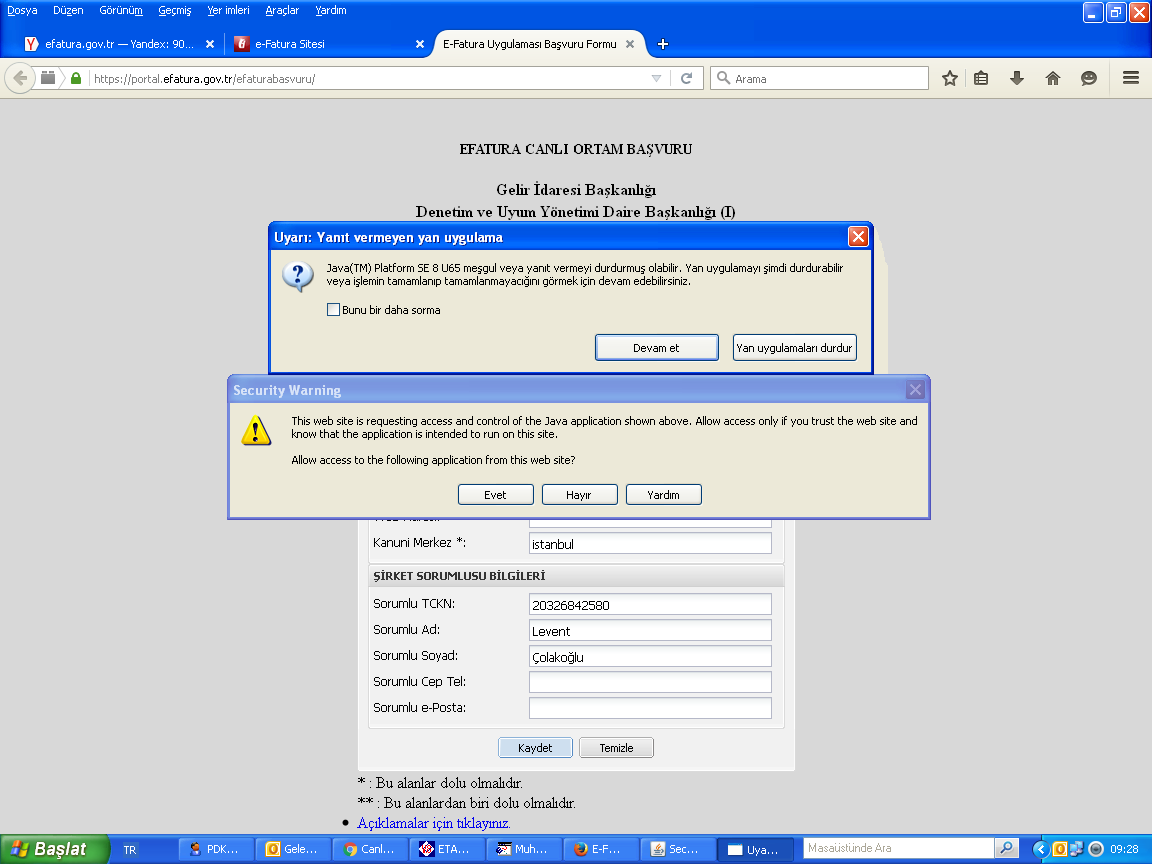
Task: Click 'Yan uygulamaları durdur' button
Action: click(x=794, y=348)
